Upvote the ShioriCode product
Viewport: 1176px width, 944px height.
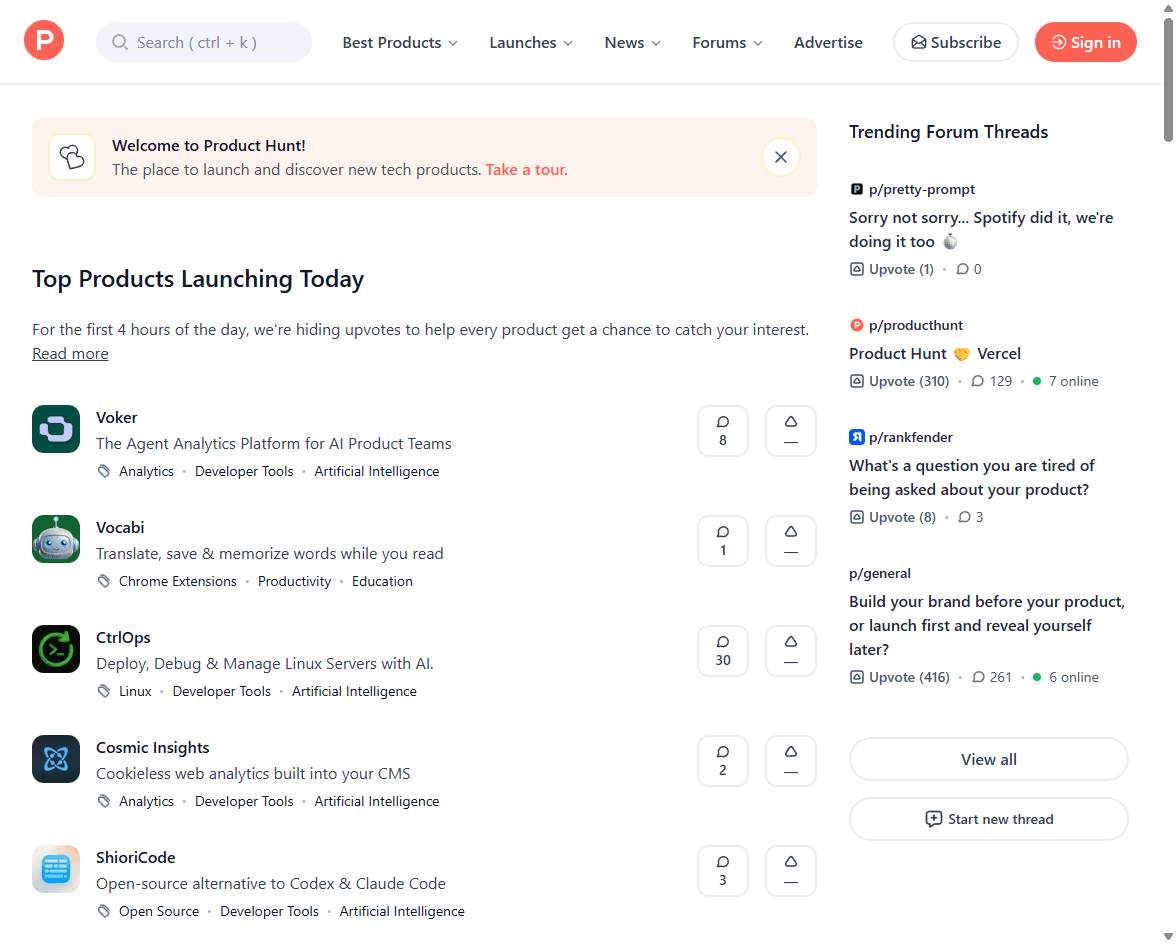tap(790, 871)
